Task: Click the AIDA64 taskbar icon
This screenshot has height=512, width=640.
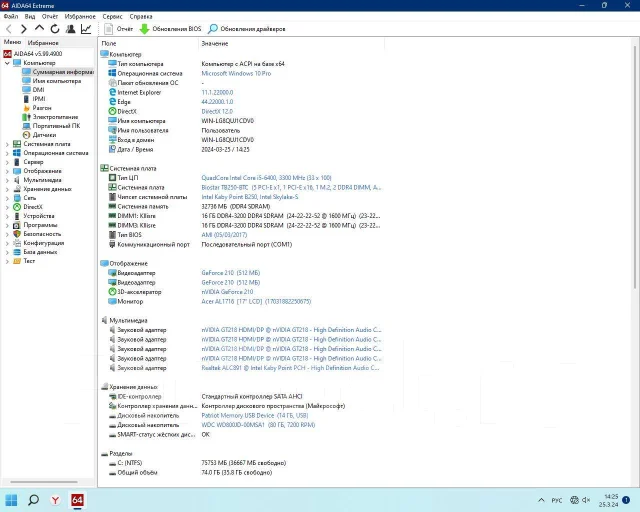Action: tap(77, 500)
